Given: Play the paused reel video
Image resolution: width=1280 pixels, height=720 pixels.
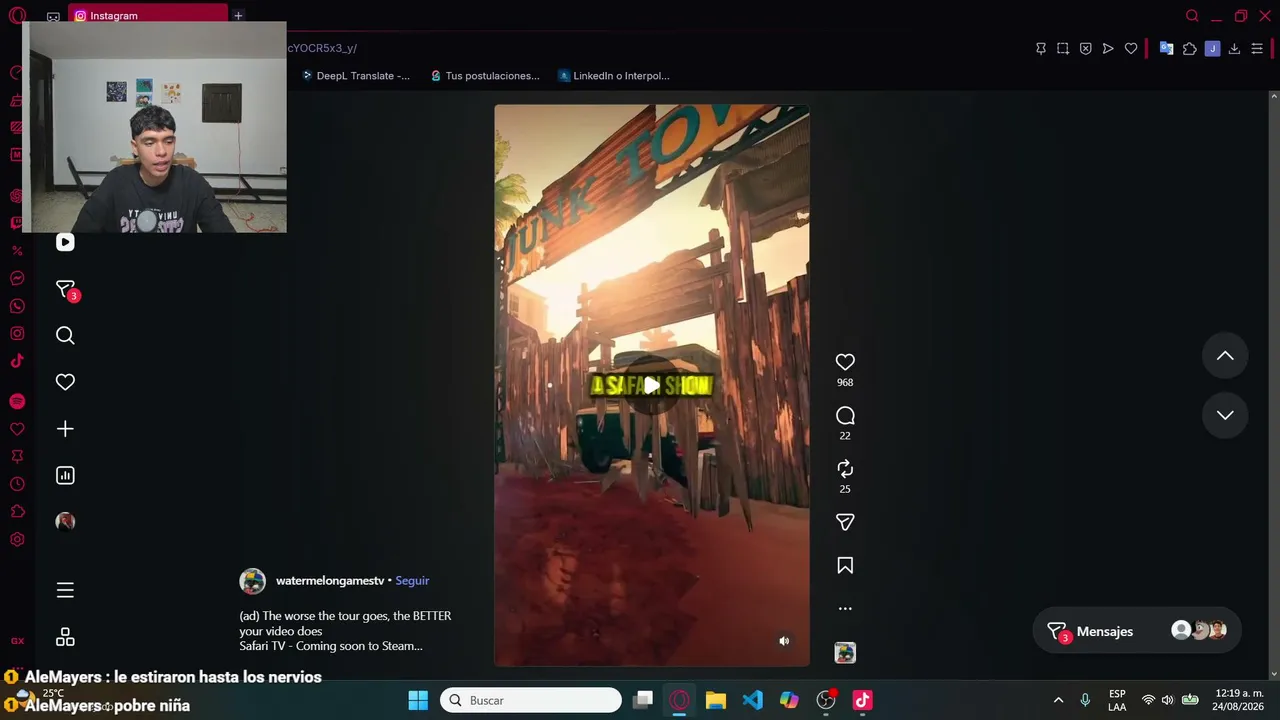Looking at the screenshot, I should tap(652, 385).
